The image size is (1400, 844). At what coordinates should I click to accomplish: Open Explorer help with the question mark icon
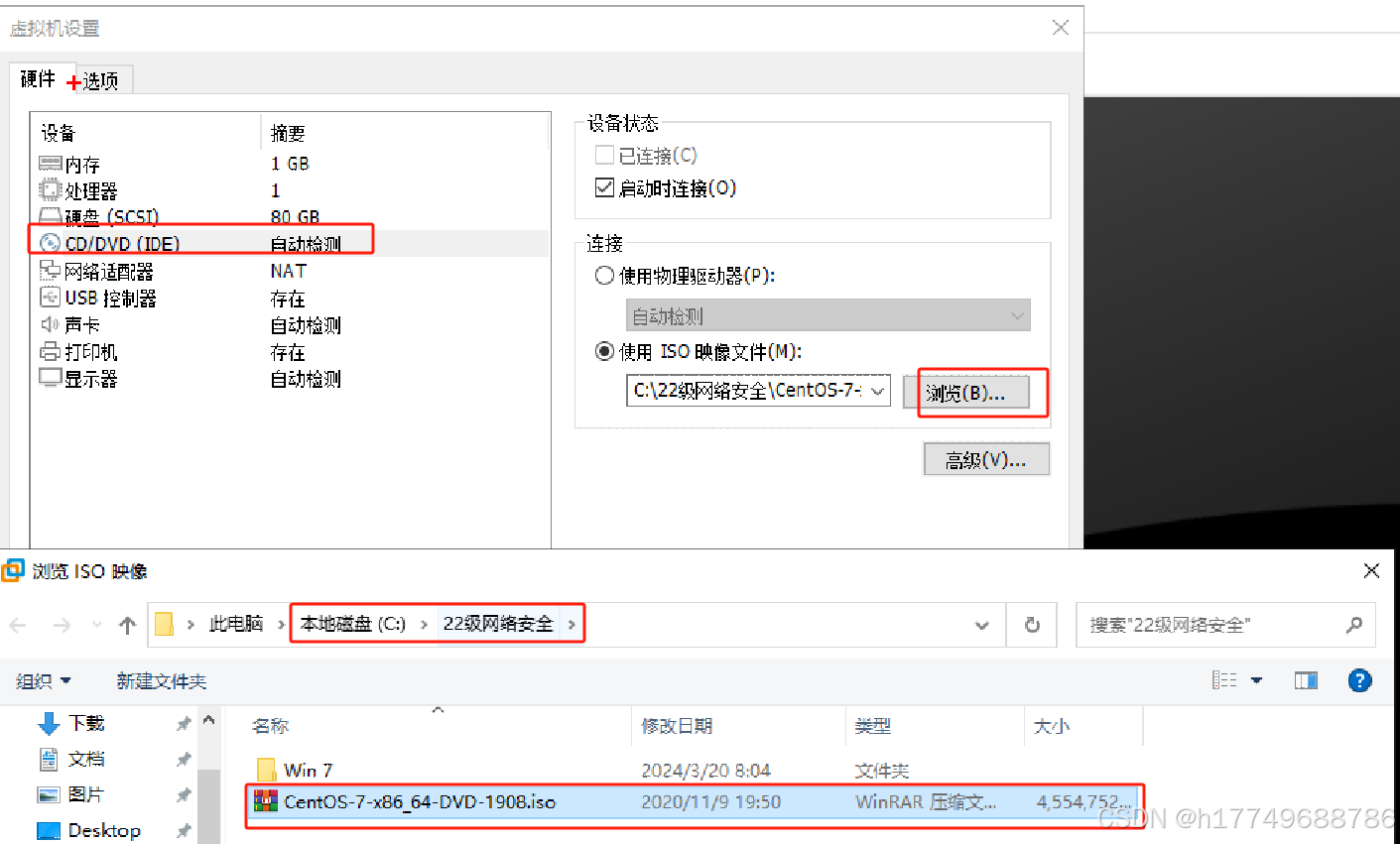click(1359, 680)
